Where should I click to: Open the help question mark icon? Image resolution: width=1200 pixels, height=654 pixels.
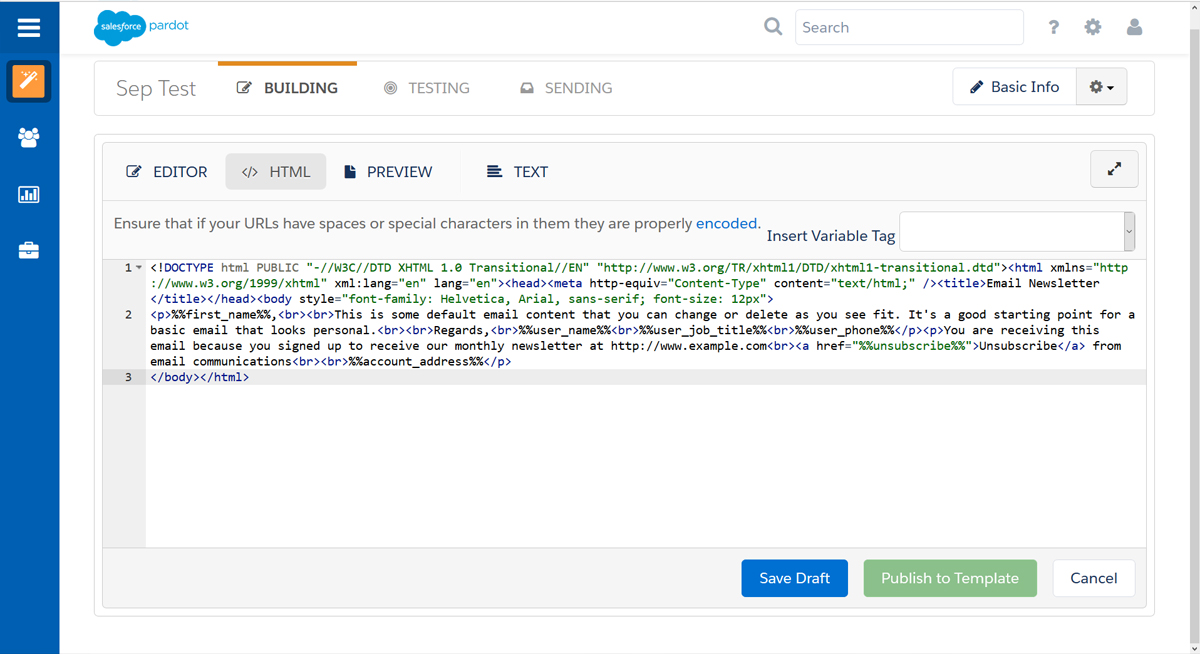[1053, 27]
